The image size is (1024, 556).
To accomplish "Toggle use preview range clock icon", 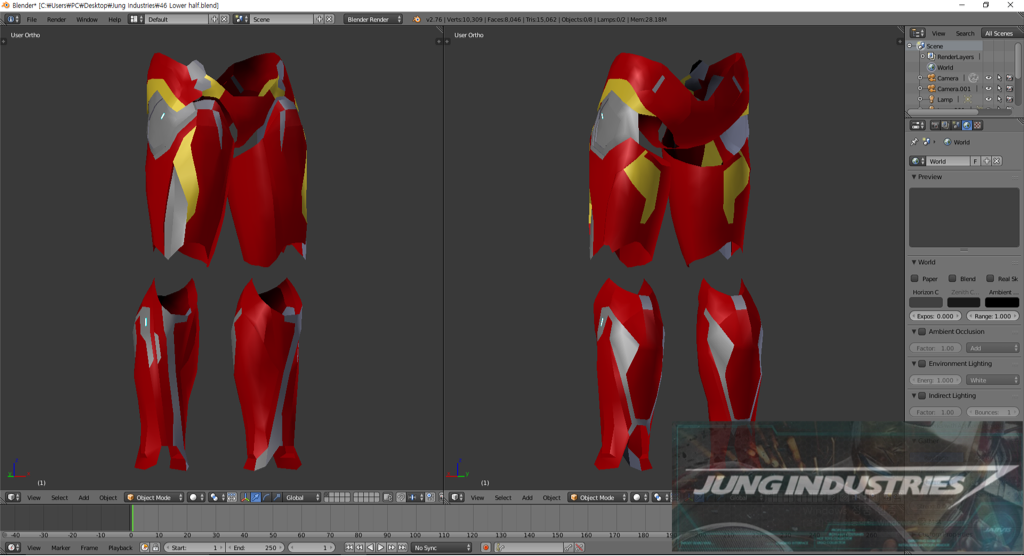I will click(x=145, y=548).
